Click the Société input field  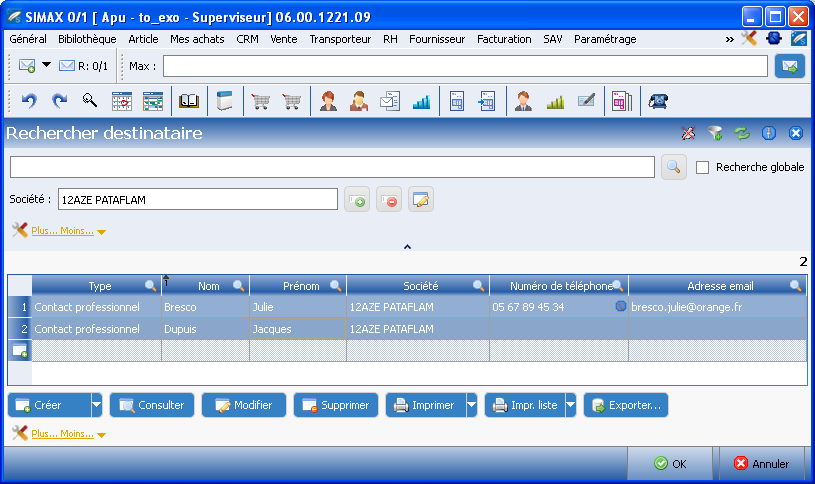tap(197, 200)
